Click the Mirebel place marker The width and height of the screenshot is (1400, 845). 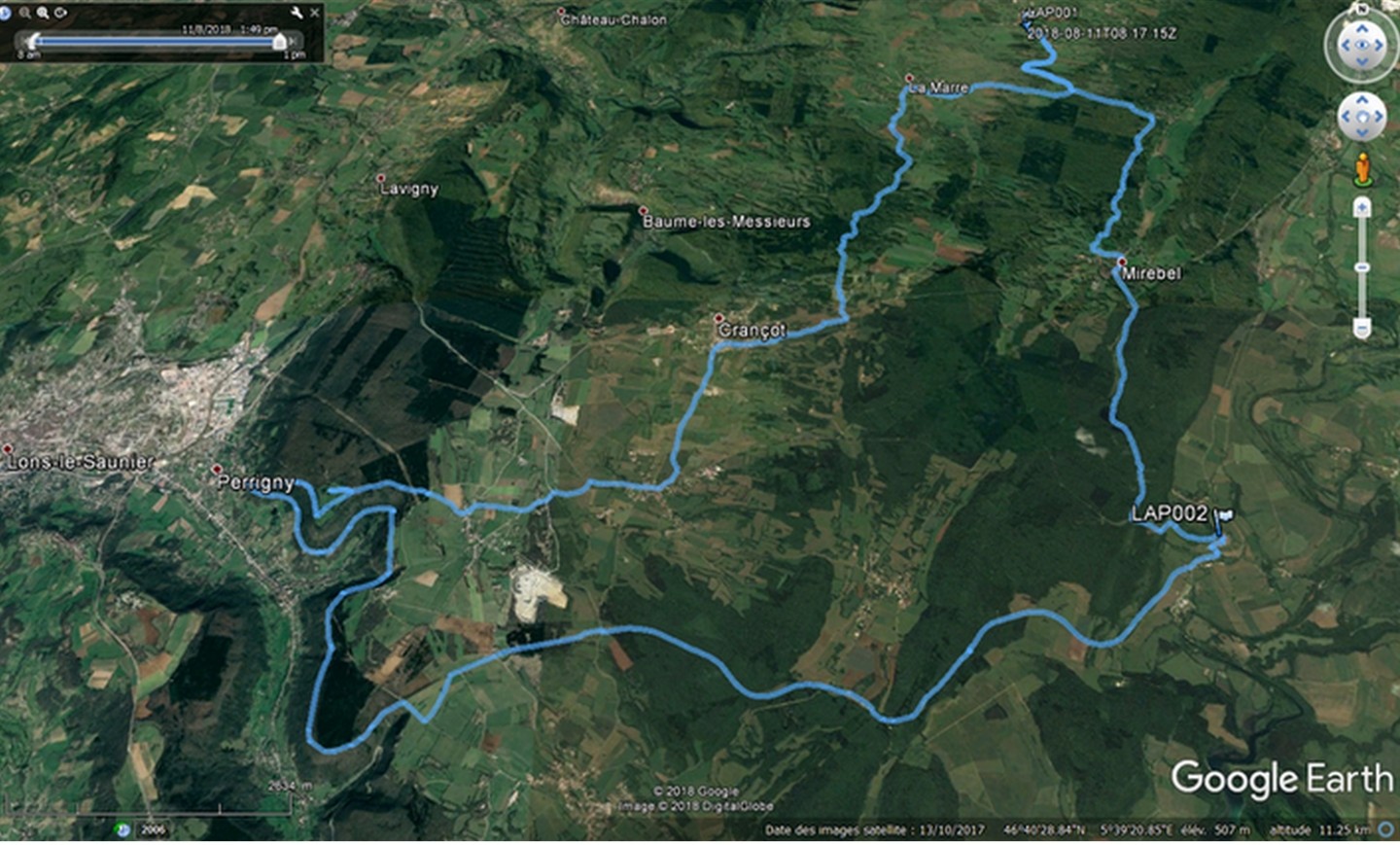pyautogui.click(x=1121, y=262)
